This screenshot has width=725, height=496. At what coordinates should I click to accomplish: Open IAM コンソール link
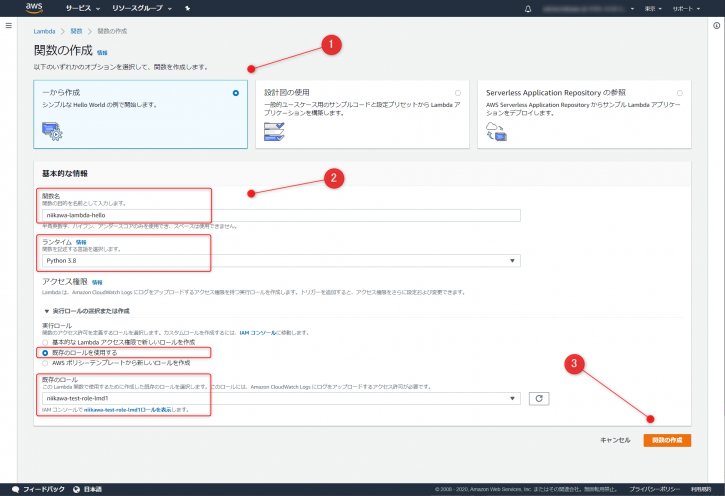click(x=258, y=333)
